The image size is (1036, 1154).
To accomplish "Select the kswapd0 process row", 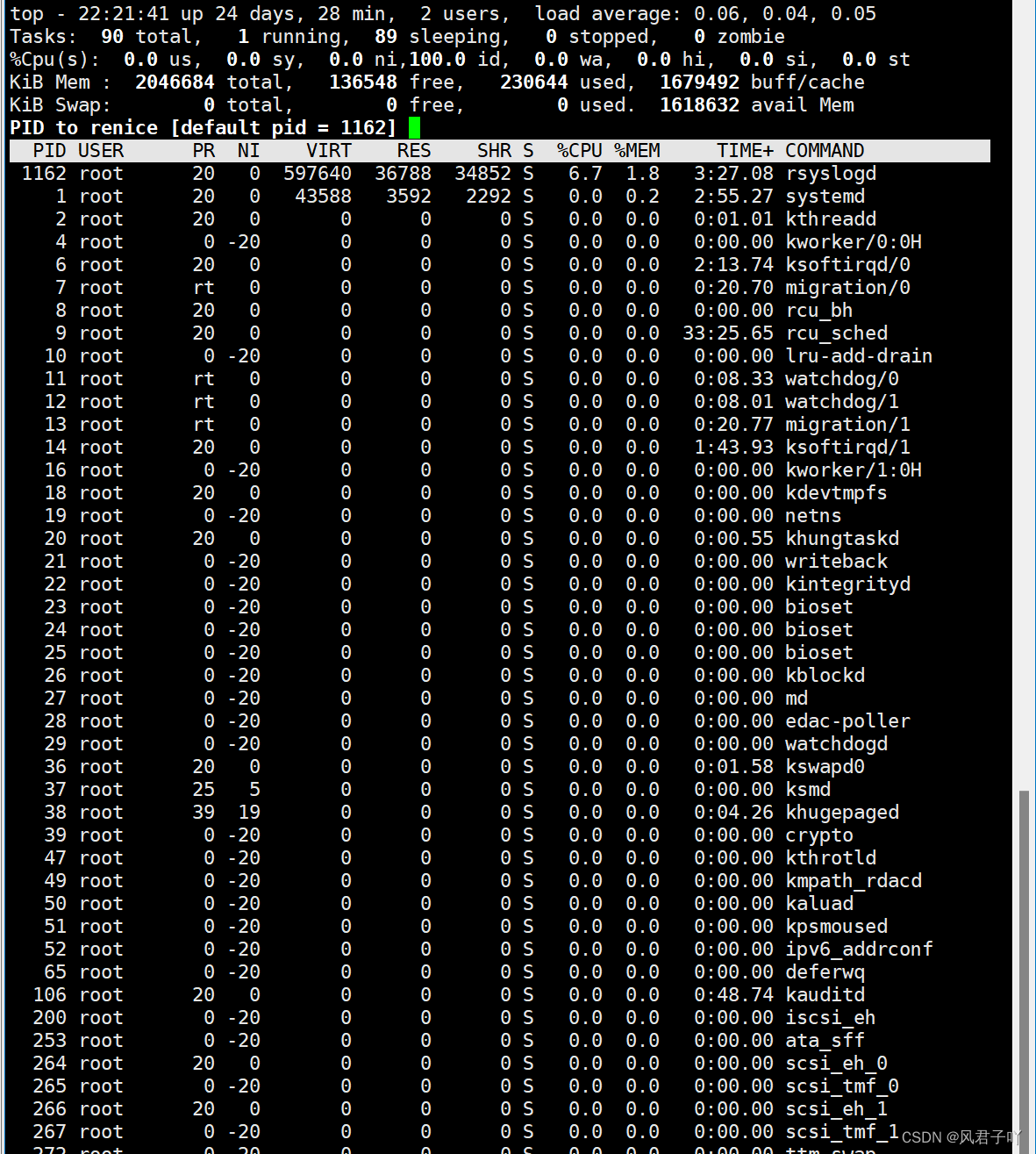I will pos(439,766).
